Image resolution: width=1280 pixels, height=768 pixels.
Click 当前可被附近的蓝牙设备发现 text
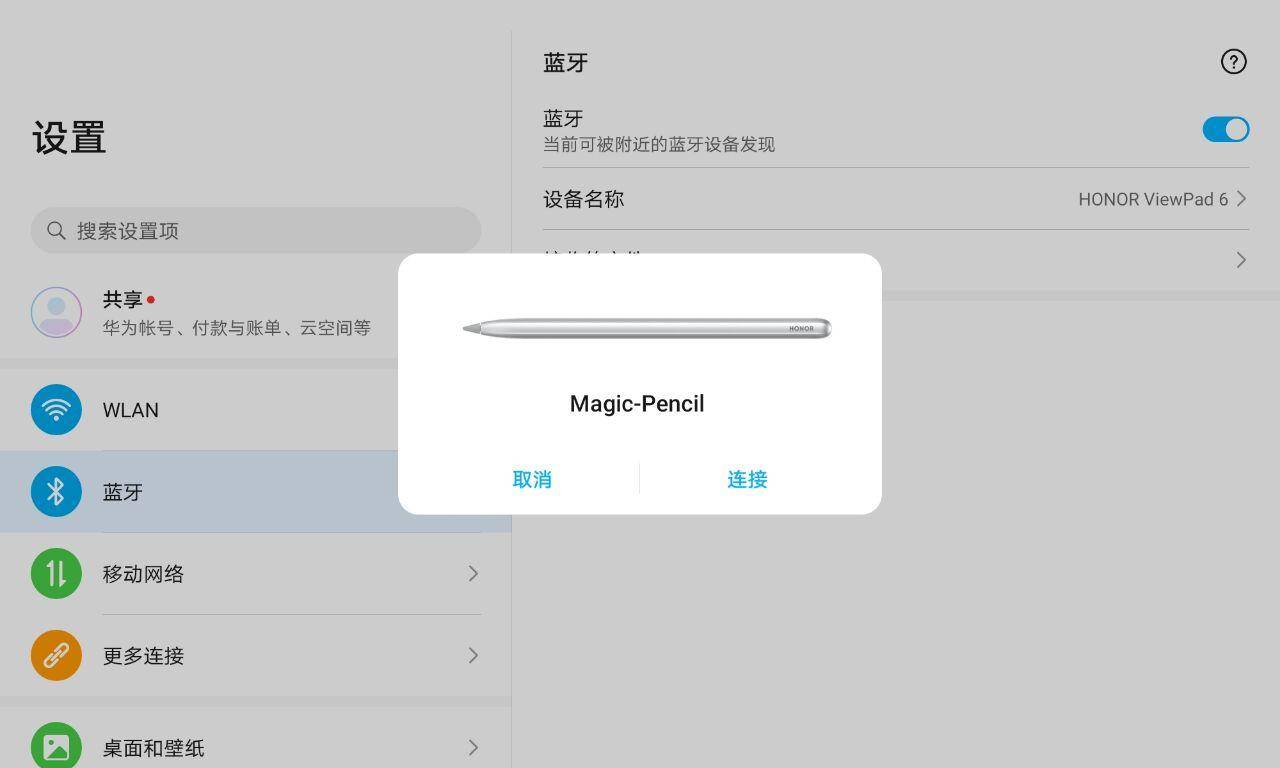click(x=659, y=145)
